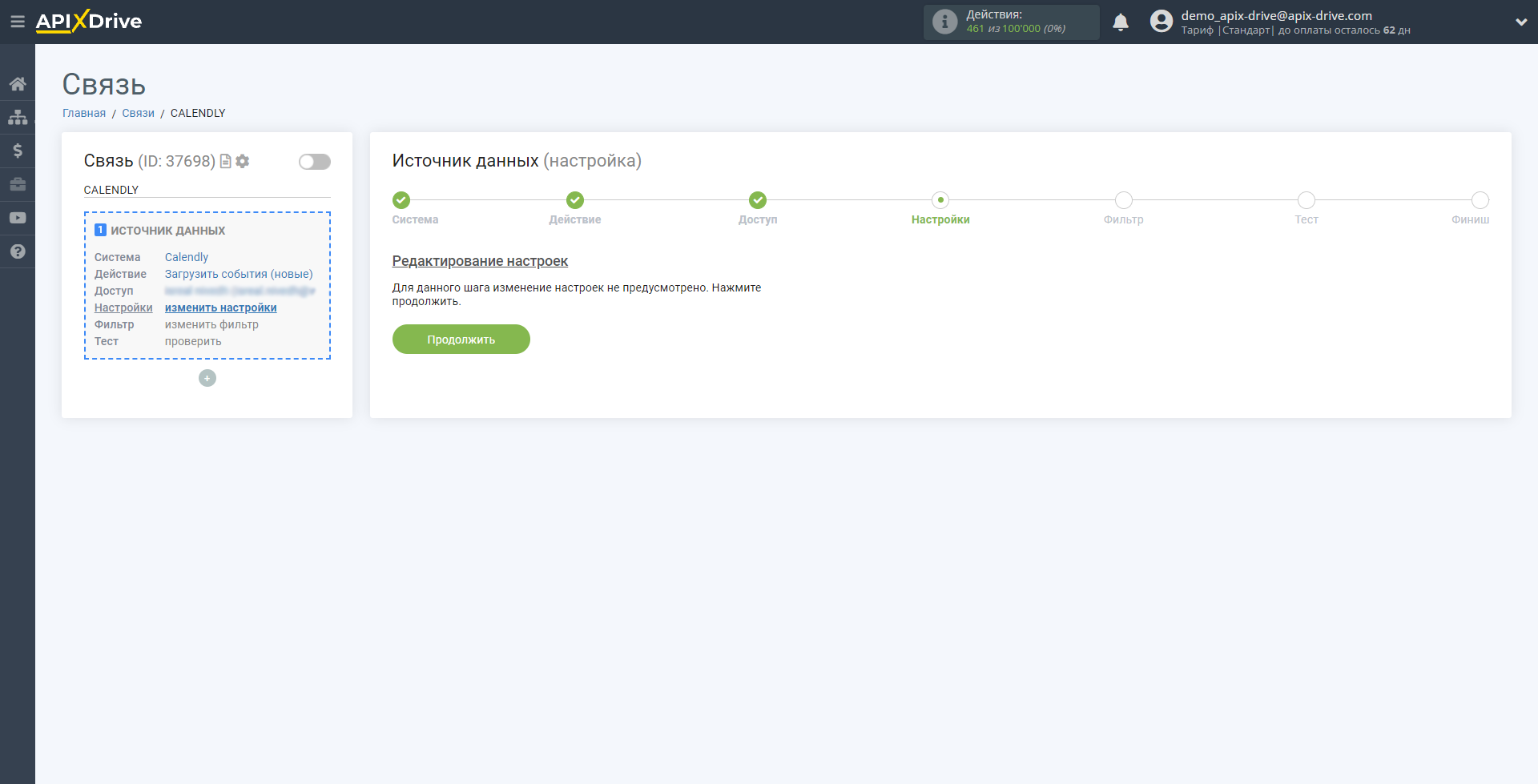Click the actions info icon

945,22
